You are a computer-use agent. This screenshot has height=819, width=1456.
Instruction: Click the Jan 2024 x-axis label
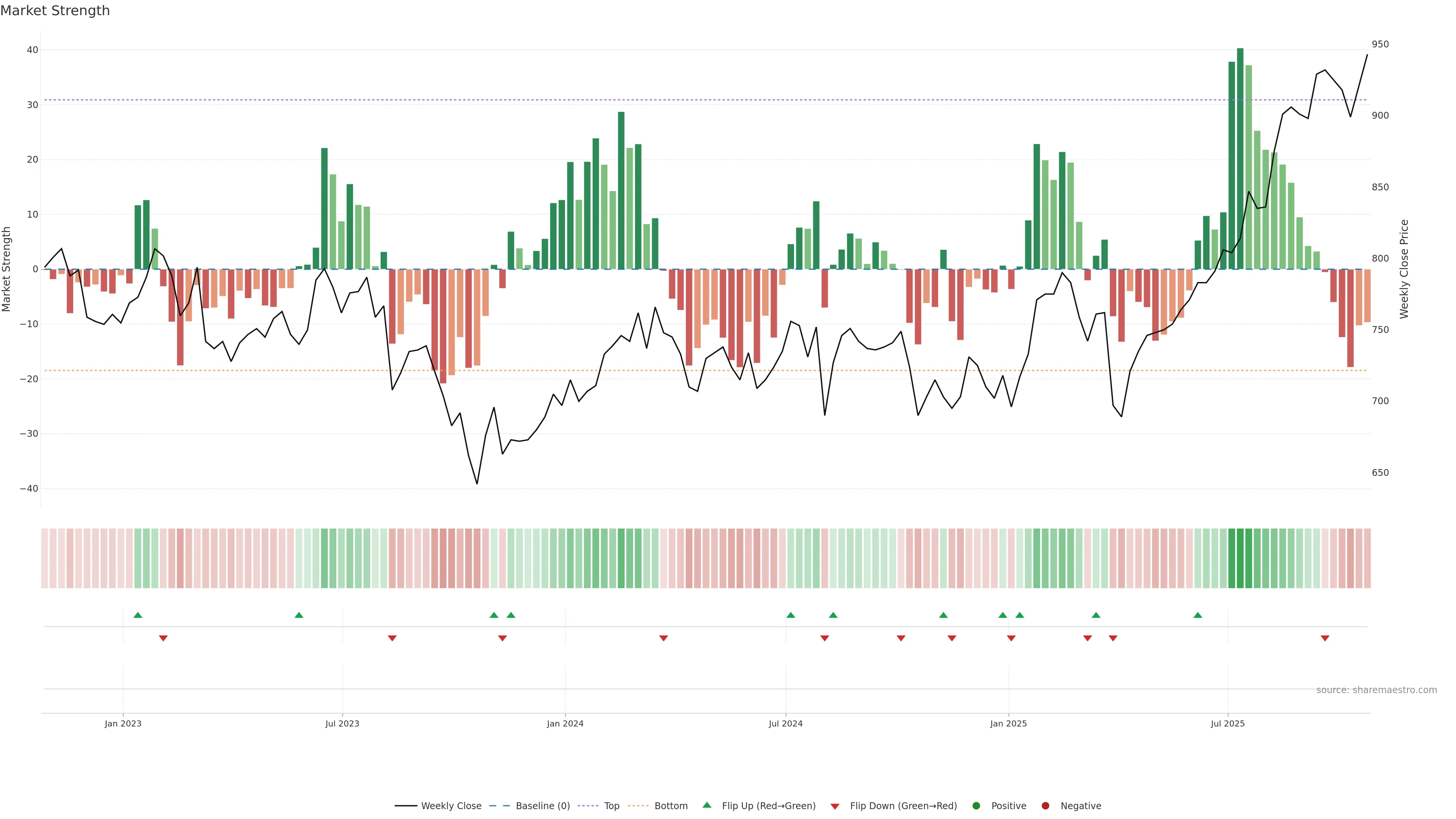pos(565,723)
